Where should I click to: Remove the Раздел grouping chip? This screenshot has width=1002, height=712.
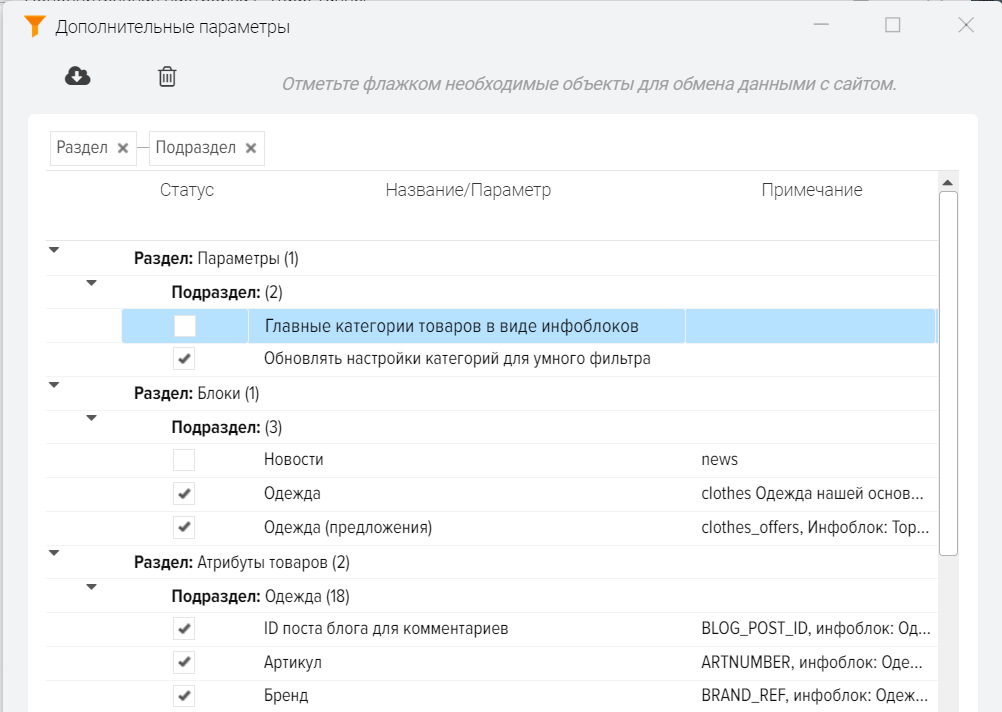(x=123, y=148)
